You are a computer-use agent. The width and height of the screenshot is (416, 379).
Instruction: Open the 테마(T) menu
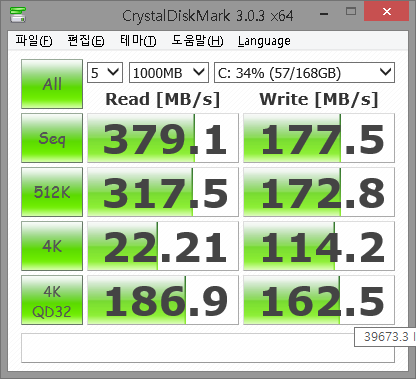click(138, 41)
